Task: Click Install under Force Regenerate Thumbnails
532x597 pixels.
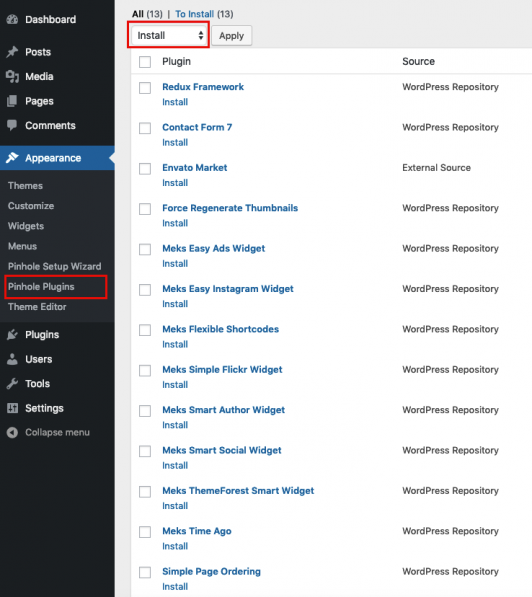Action: pos(175,223)
